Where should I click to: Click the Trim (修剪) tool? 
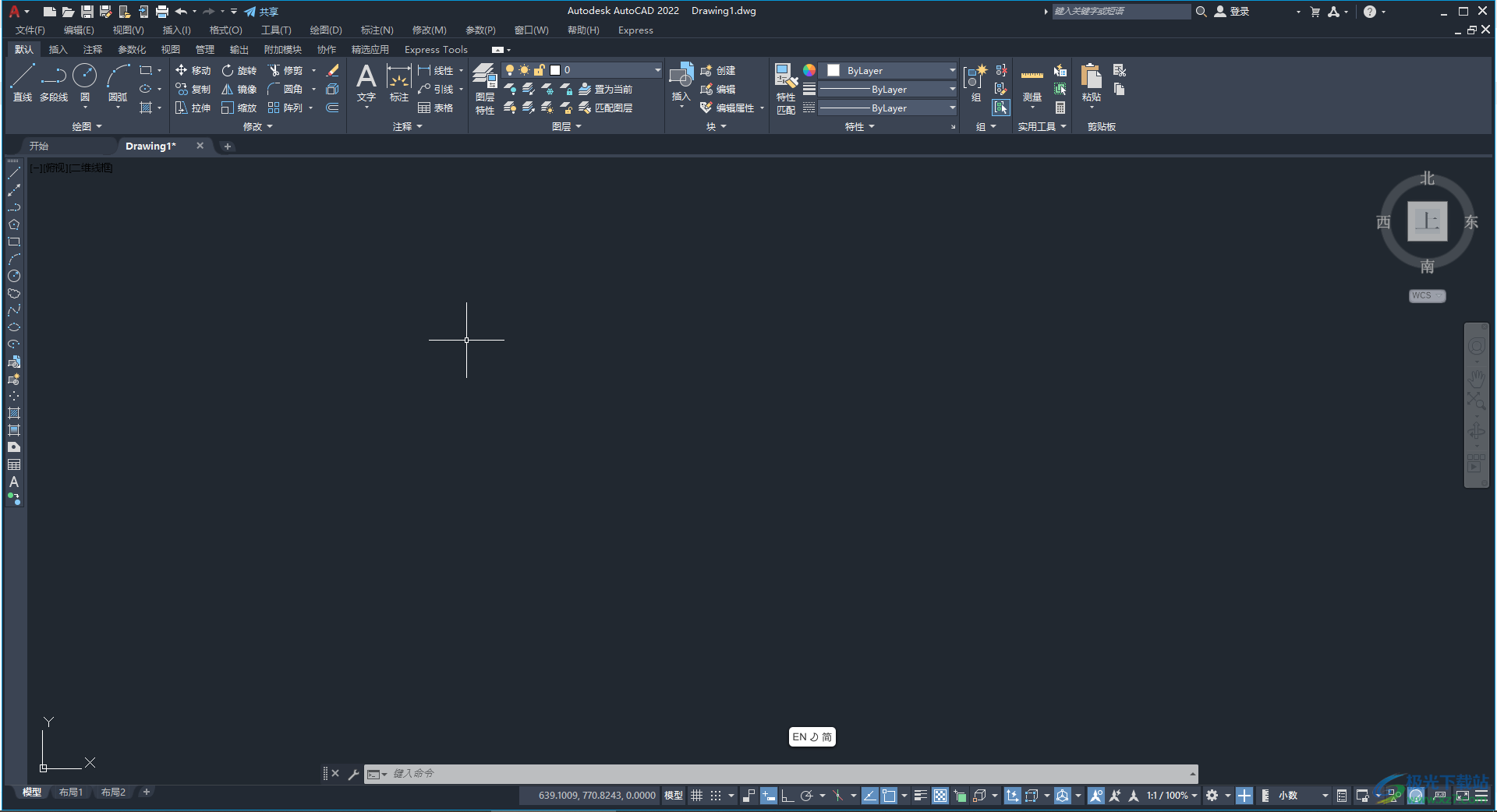[x=285, y=70]
